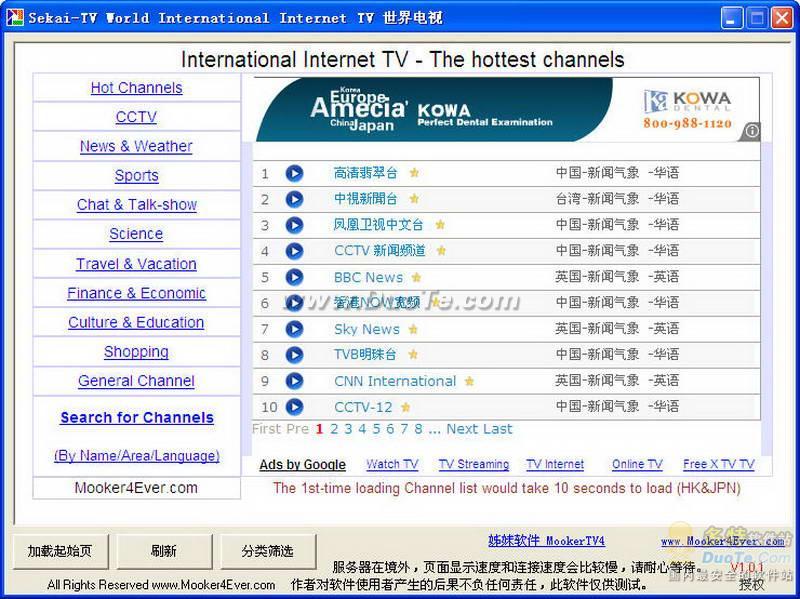Click the Watch TV ad link
Viewport: 800px width, 599px height.
tap(392, 464)
